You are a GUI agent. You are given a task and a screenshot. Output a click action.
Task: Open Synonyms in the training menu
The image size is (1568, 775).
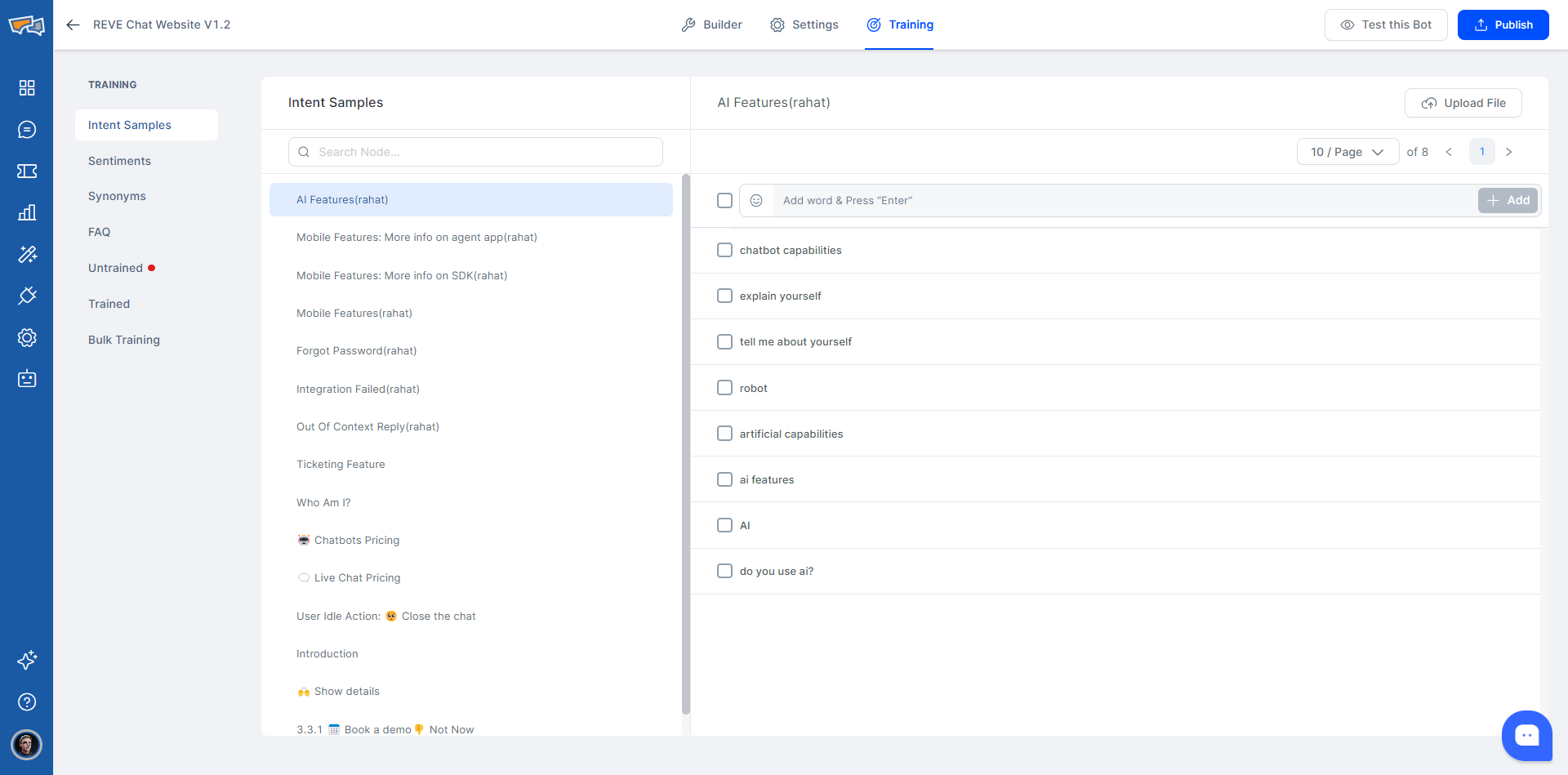(117, 196)
